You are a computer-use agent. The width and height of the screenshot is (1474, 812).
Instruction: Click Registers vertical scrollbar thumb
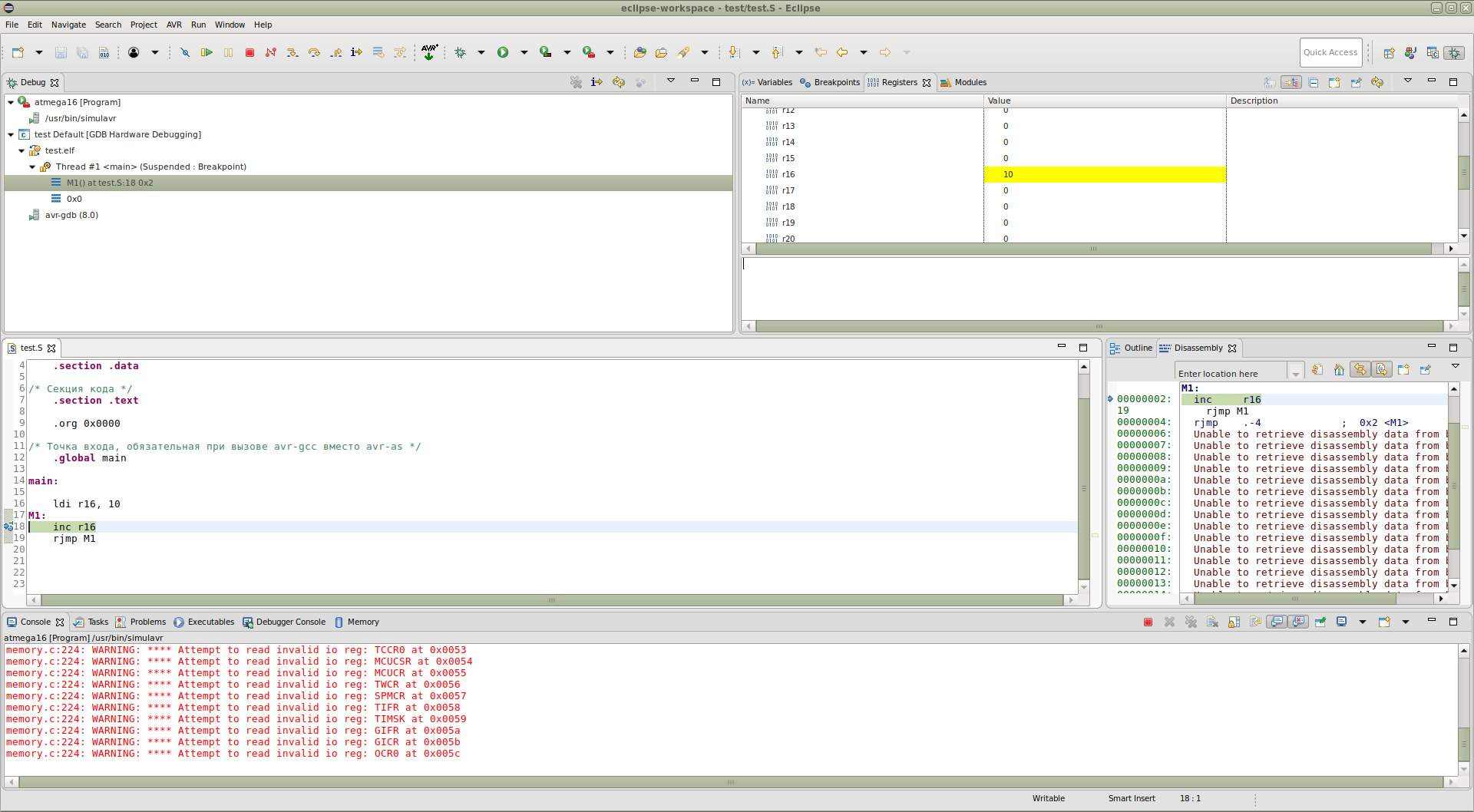1464,172
